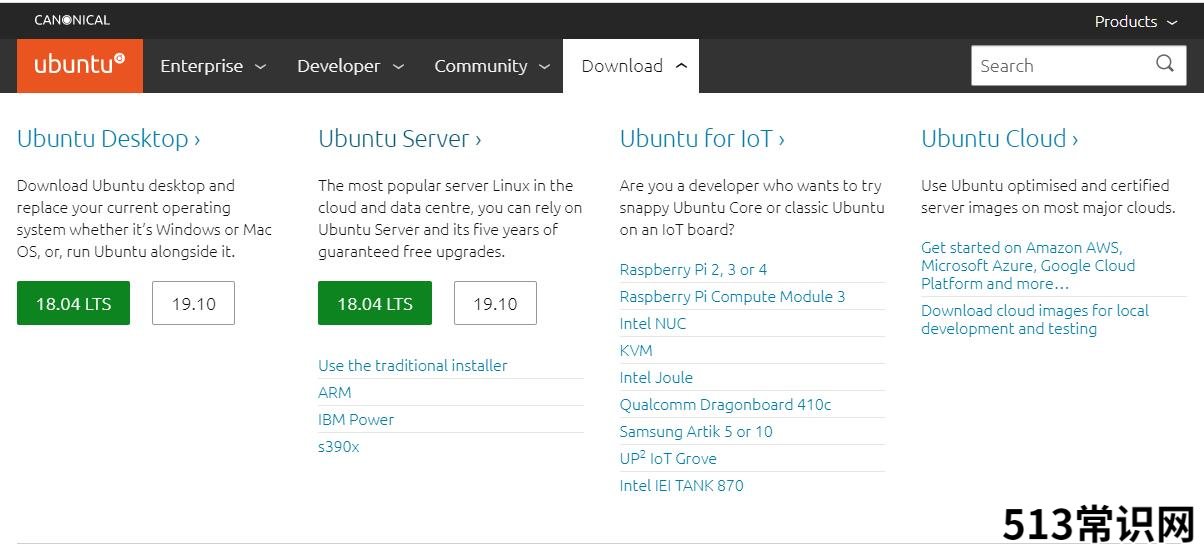The width and height of the screenshot is (1204, 555).
Task: Select Raspberry Pi 2, 3 or 4
Action: point(693,270)
